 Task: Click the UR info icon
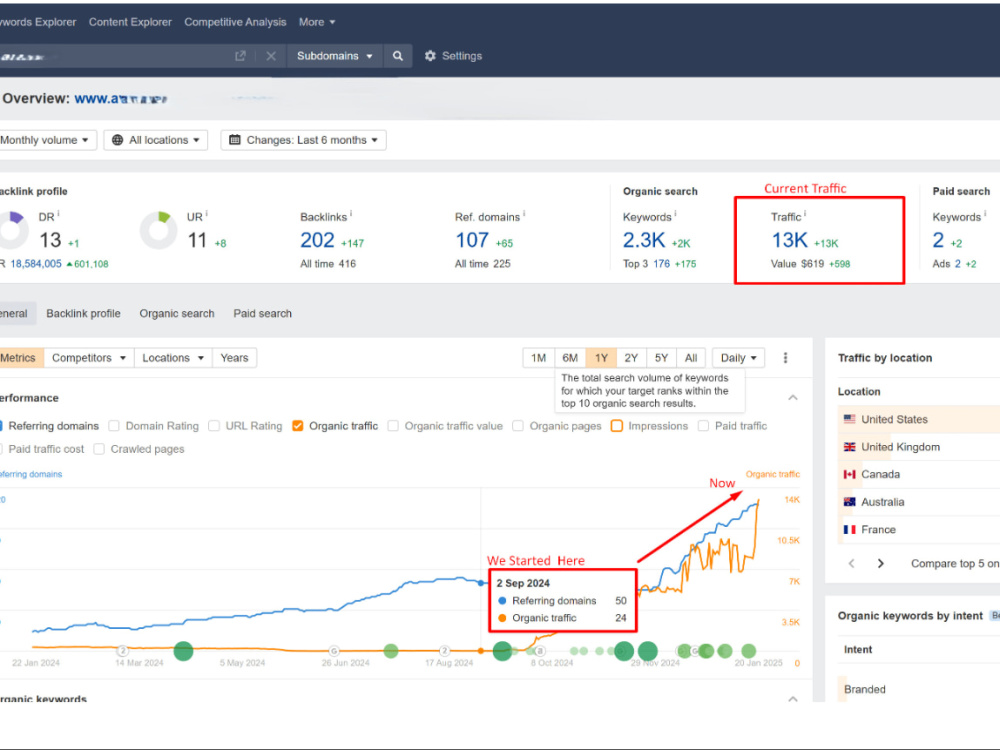point(207,214)
